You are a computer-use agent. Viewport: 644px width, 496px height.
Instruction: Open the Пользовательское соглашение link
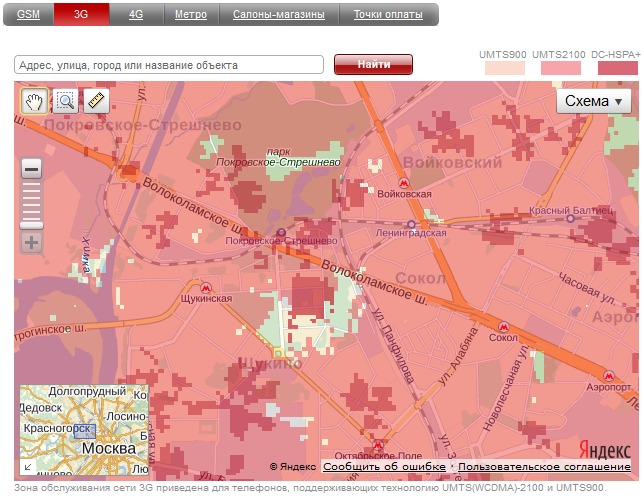(x=544, y=467)
